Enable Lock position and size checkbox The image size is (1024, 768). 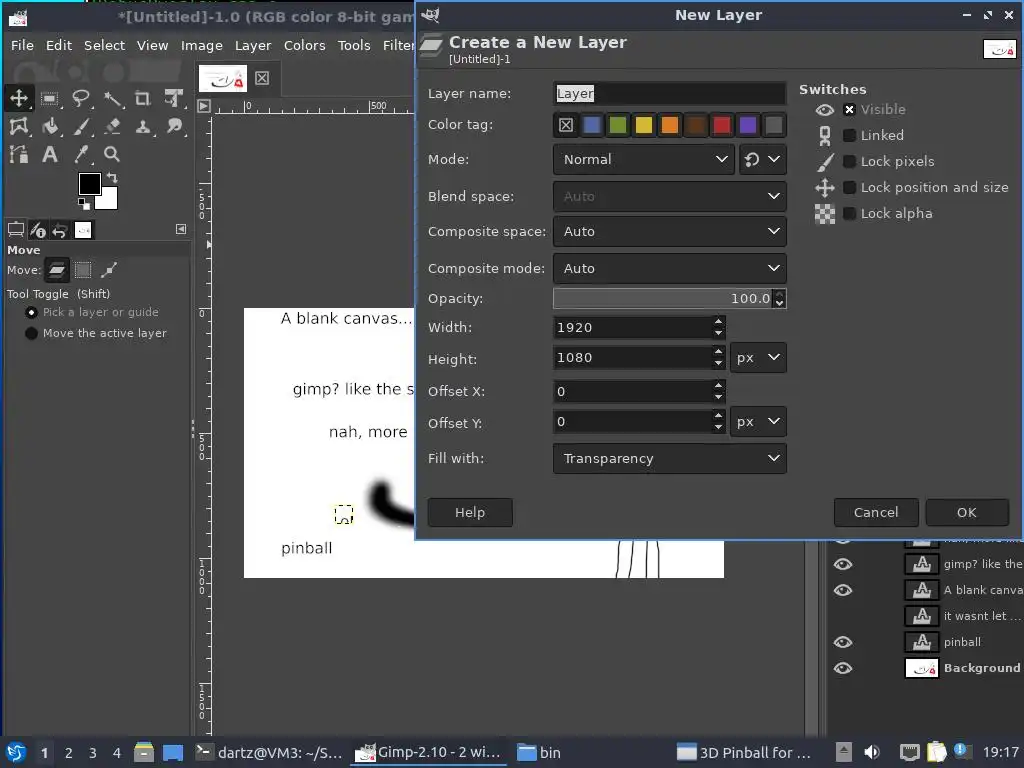click(x=849, y=187)
